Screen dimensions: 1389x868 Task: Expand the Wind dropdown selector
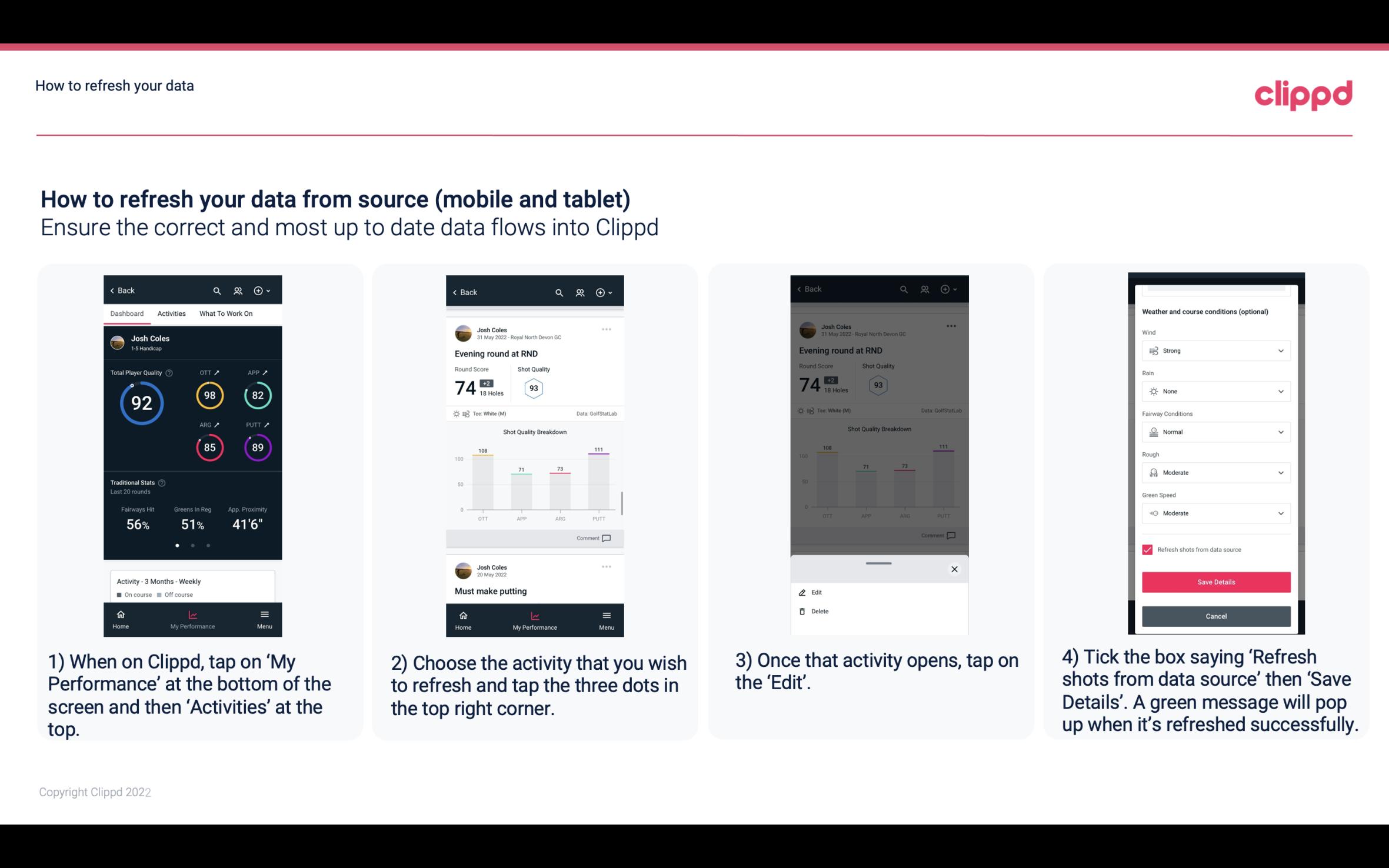1214,350
